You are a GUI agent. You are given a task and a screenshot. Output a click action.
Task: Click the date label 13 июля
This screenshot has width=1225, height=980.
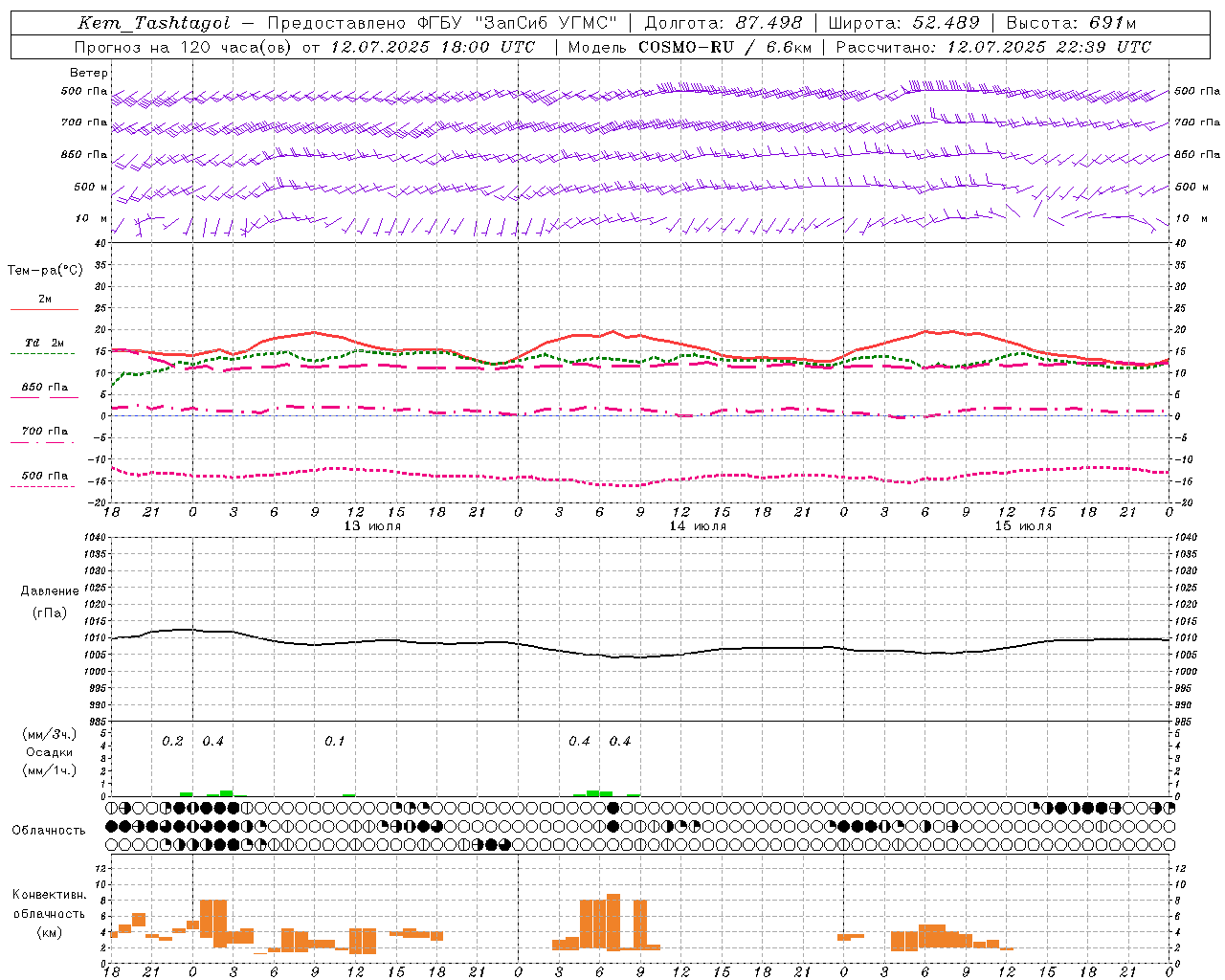pos(372,526)
